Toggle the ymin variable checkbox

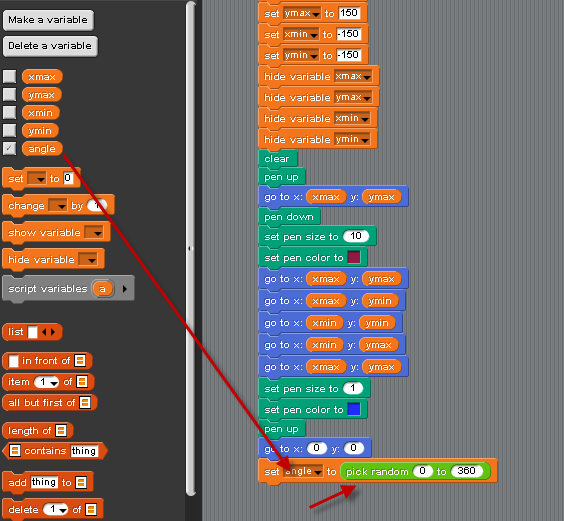coord(9,131)
